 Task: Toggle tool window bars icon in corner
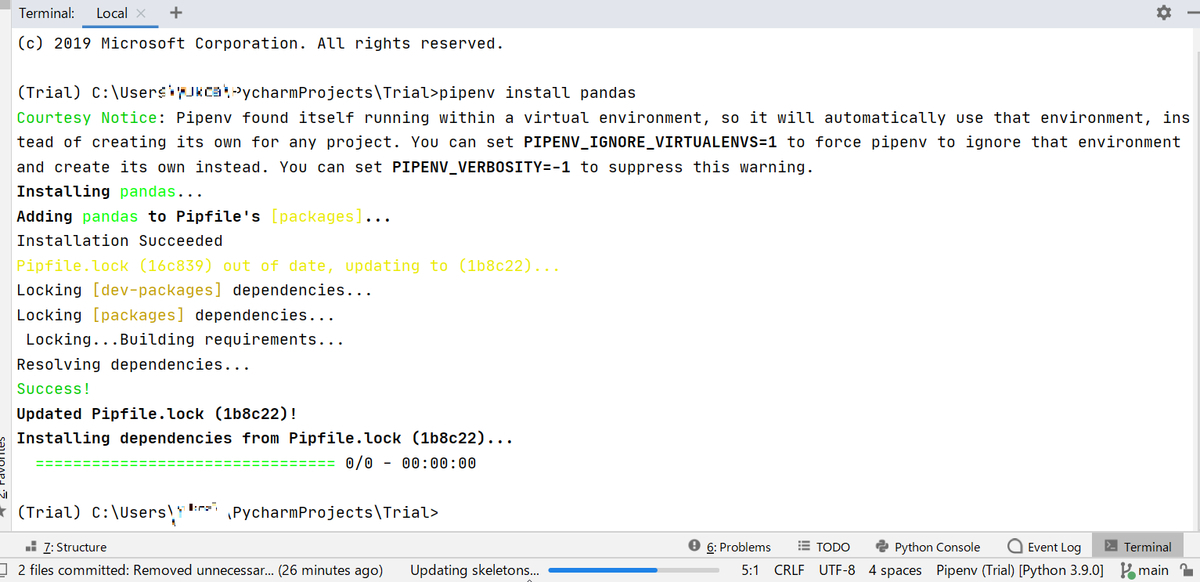coord(5,570)
